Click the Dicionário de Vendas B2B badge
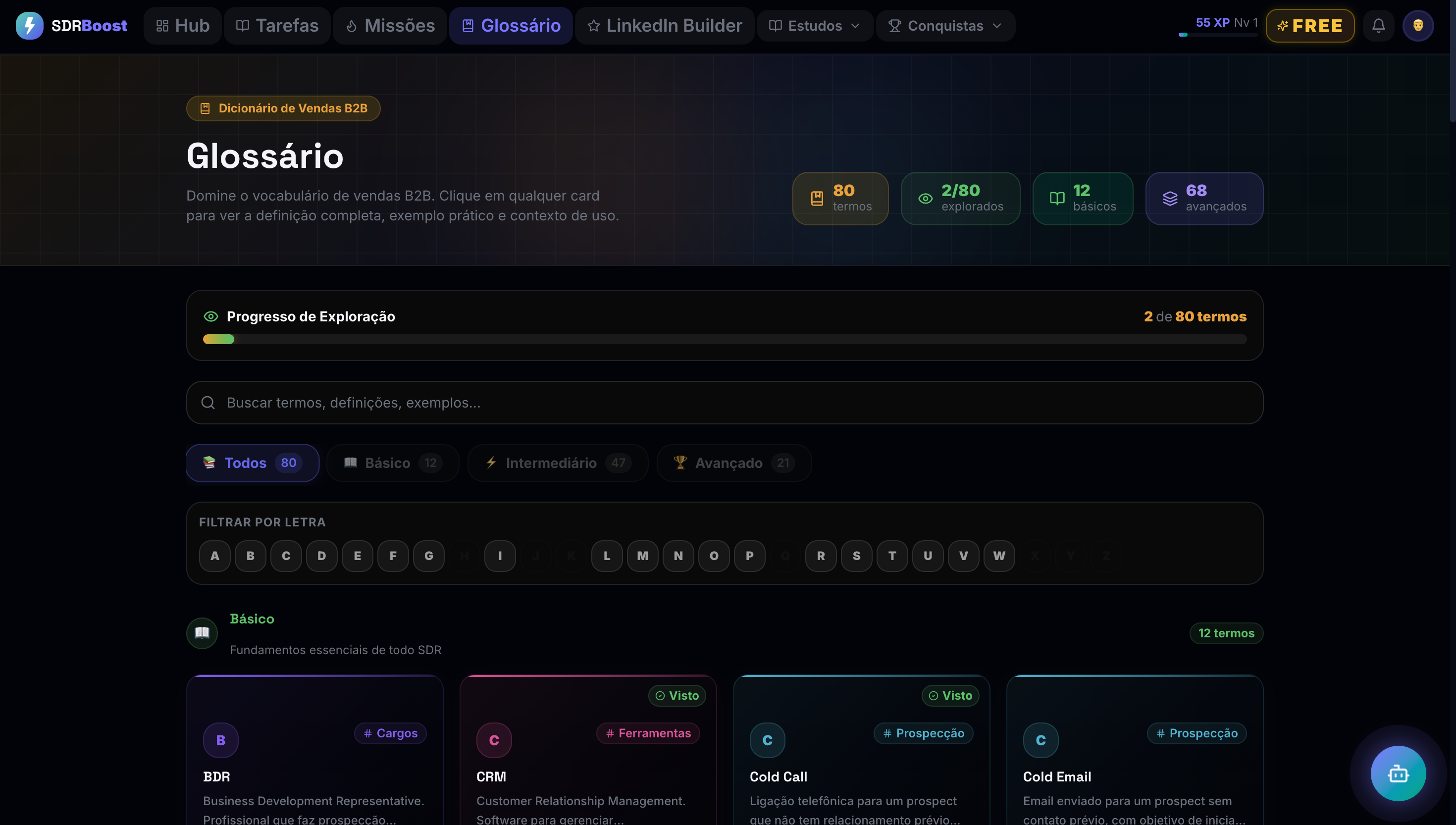Viewport: 1456px width, 825px height. pyautogui.click(x=283, y=108)
